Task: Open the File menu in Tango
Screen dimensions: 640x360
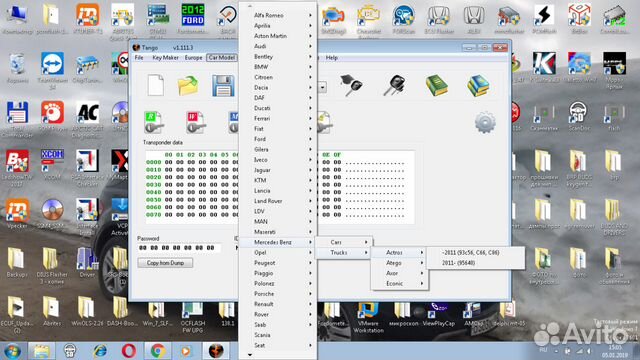Action: pyautogui.click(x=139, y=58)
